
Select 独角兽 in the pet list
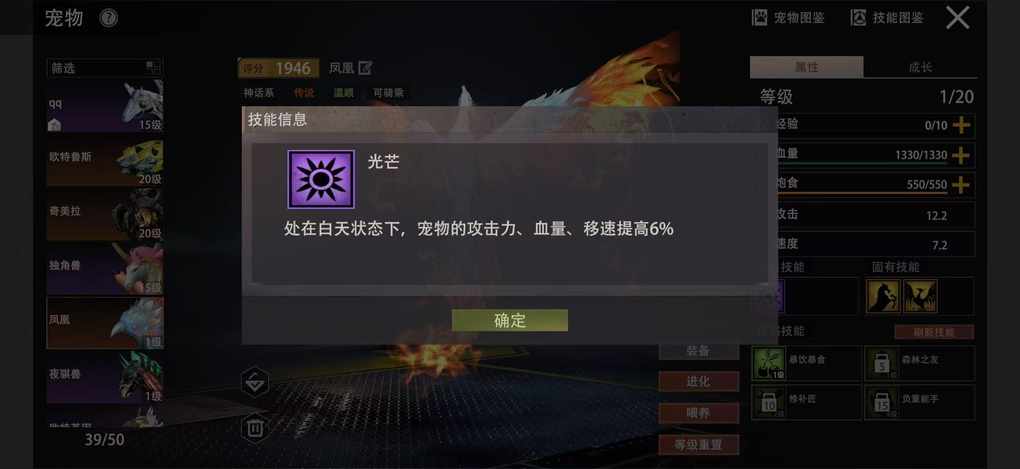(x=105, y=267)
